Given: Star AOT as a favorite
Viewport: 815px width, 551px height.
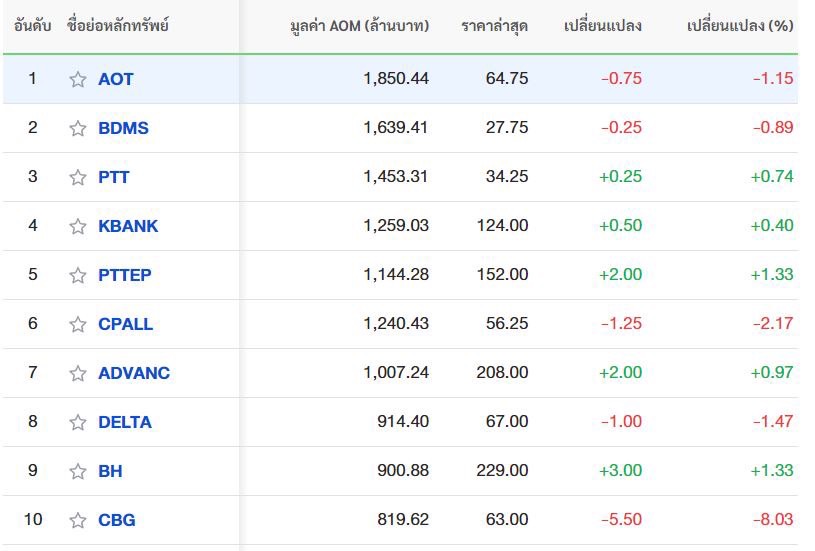Looking at the screenshot, I should point(78,80).
